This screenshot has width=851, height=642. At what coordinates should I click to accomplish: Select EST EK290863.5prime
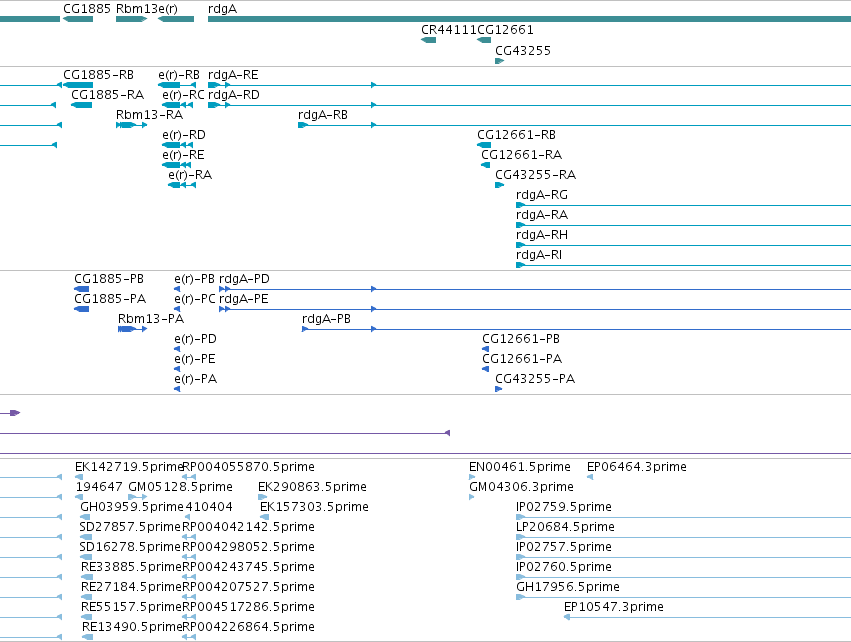point(313,487)
